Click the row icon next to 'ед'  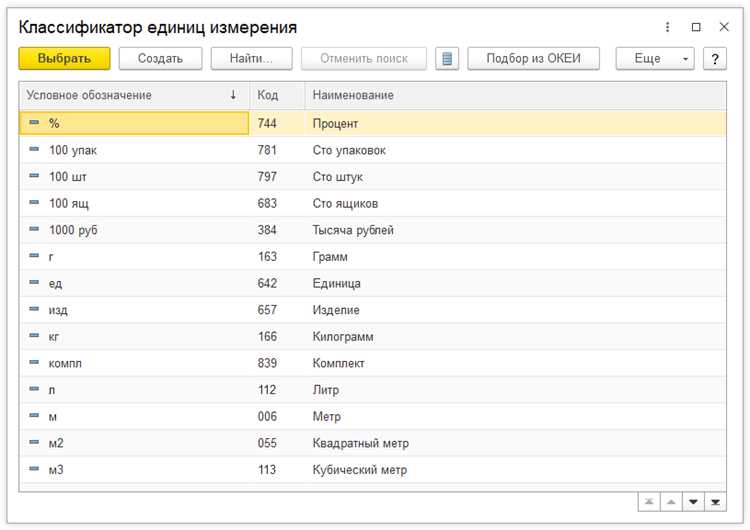[x=34, y=282]
